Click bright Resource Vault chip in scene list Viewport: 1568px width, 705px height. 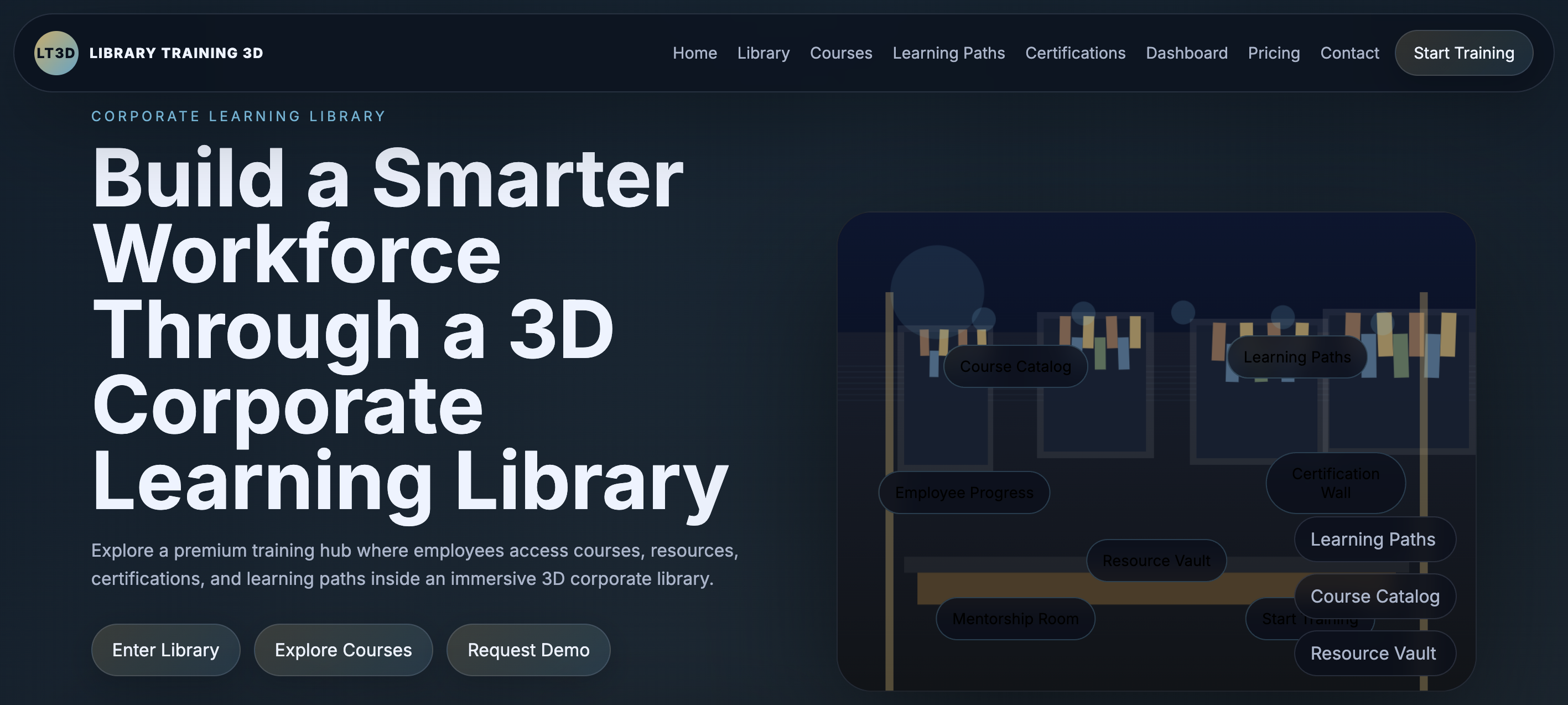coord(1374,653)
